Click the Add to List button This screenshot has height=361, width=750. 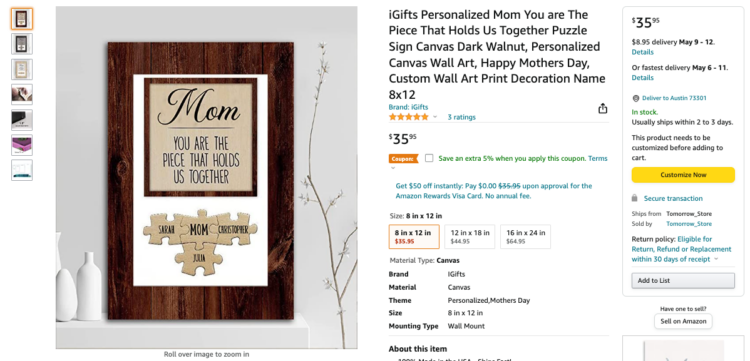tap(683, 281)
